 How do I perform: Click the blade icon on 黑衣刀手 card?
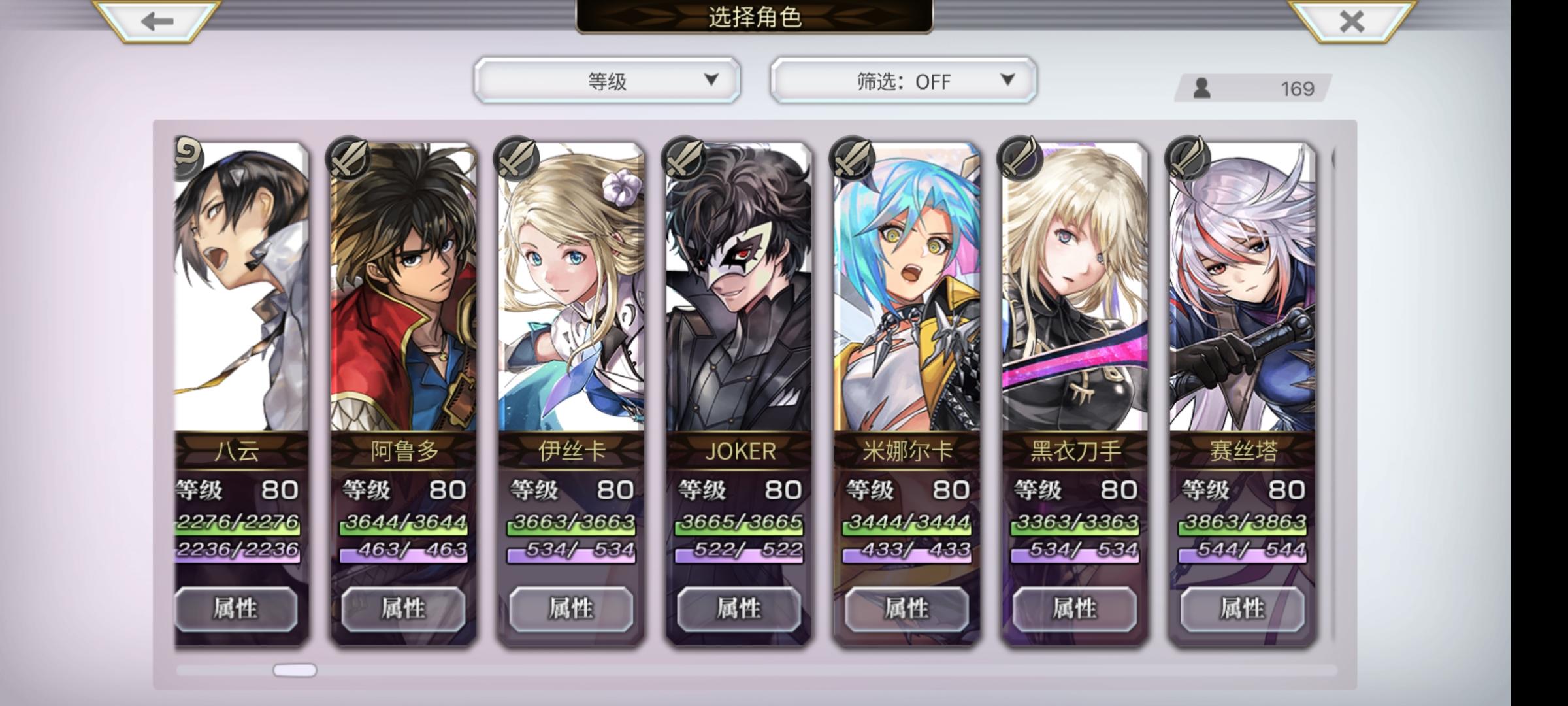point(1020,158)
